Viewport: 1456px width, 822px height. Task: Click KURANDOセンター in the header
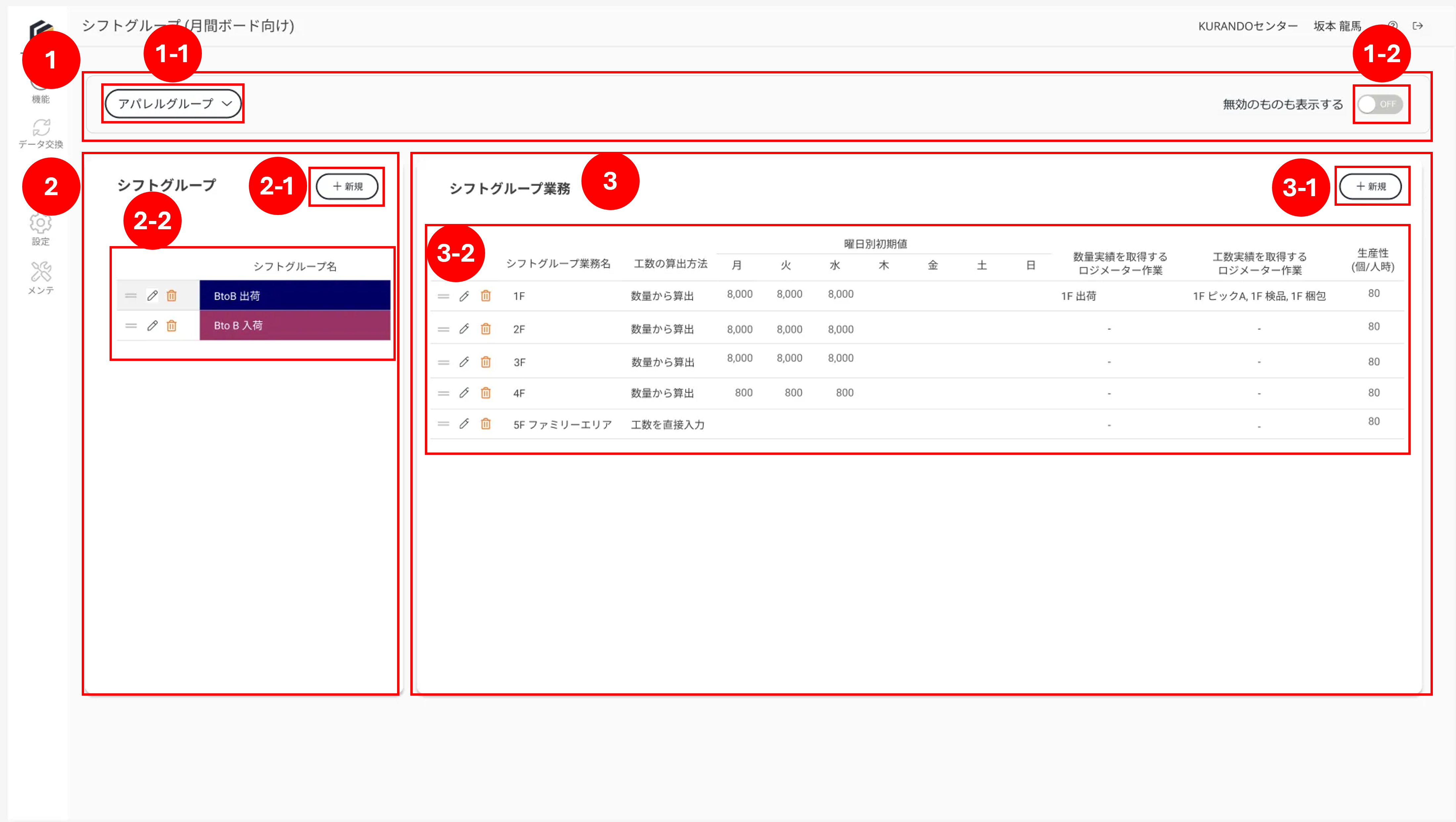[x=1248, y=26]
